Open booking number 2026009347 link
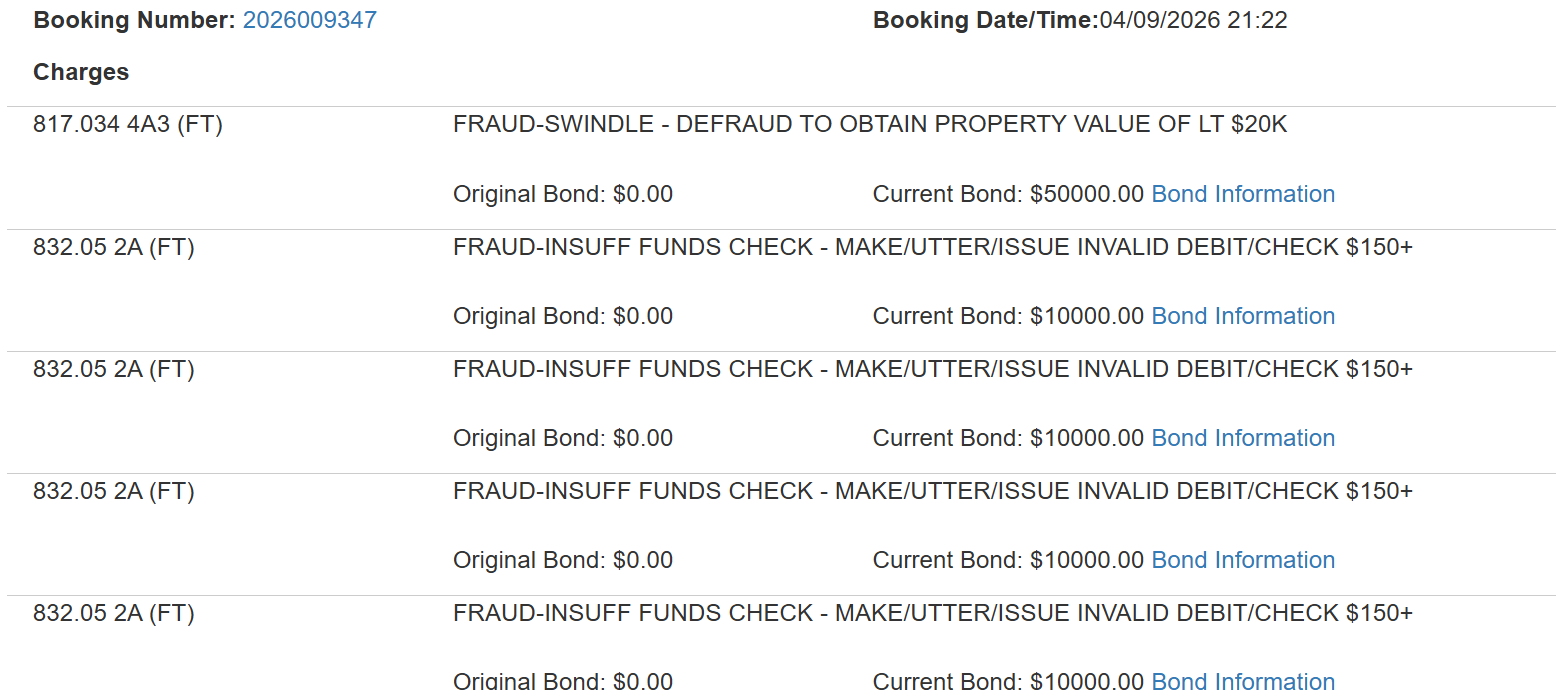The image size is (1556, 690). (x=310, y=19)
